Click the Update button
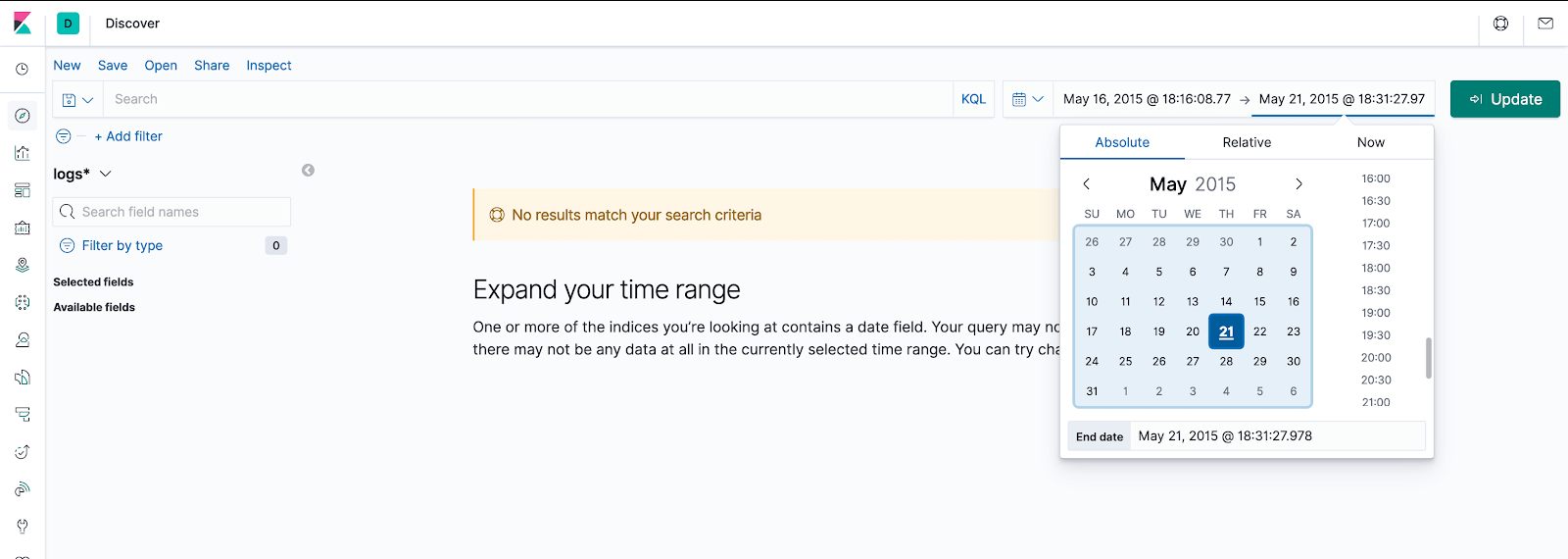The height and width of the screenshot is (559, 1568). click(1505, 99)
